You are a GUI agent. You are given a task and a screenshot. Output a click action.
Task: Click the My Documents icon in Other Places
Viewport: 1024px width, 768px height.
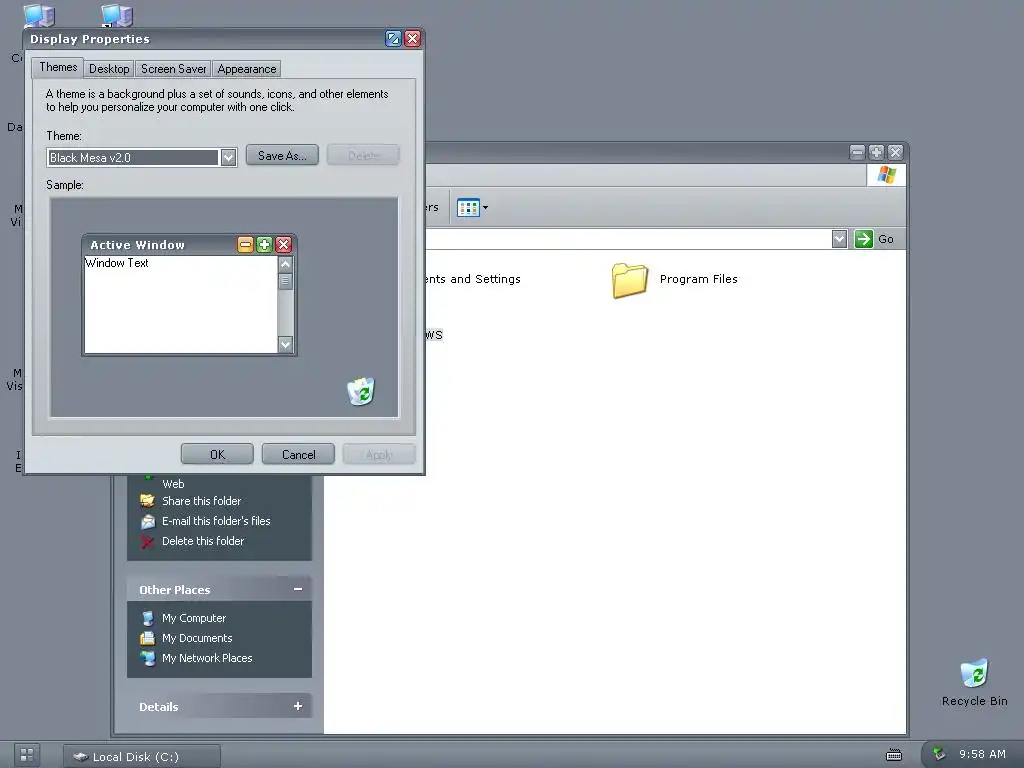pyautogui.click(x=148, y=638)
